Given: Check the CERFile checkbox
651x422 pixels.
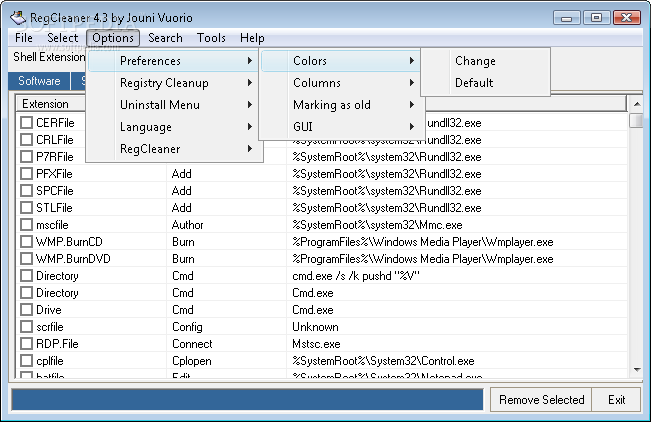Looking at the screenshot, I should click(x=26, y=123).
